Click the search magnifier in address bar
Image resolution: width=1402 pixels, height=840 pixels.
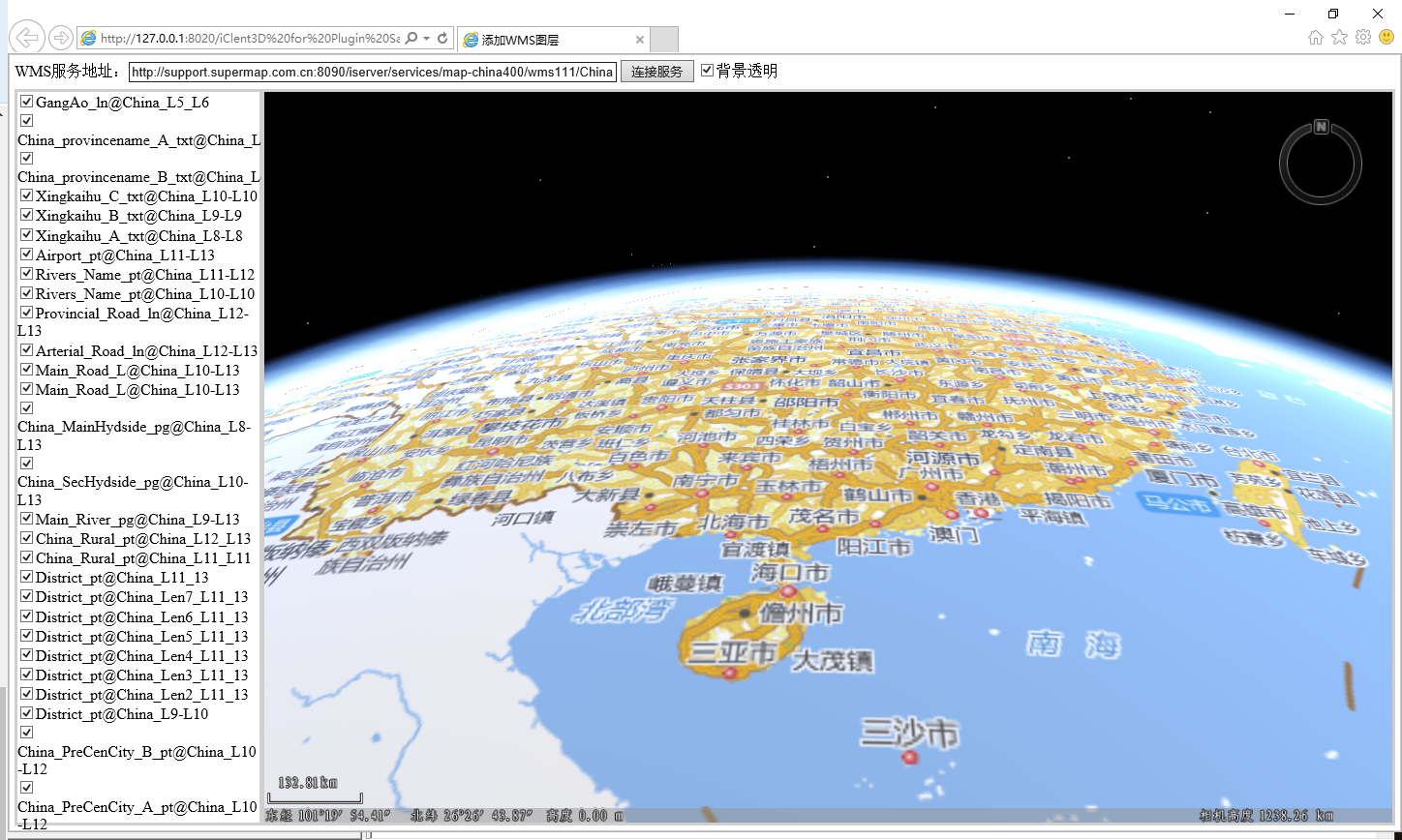pos(411,39)
